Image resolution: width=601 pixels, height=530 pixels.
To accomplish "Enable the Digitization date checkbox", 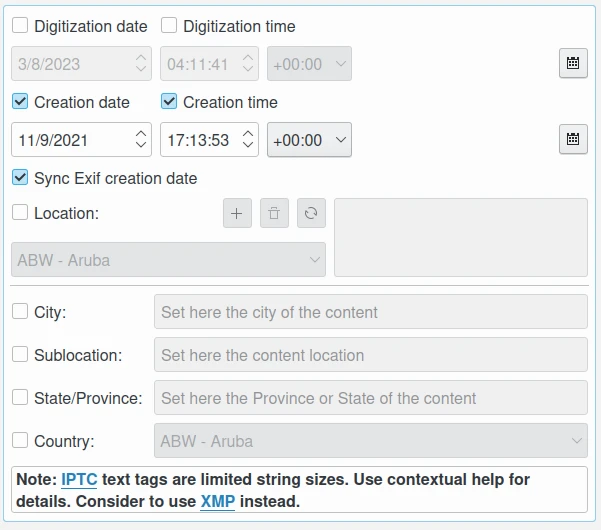I will [20, 26].
